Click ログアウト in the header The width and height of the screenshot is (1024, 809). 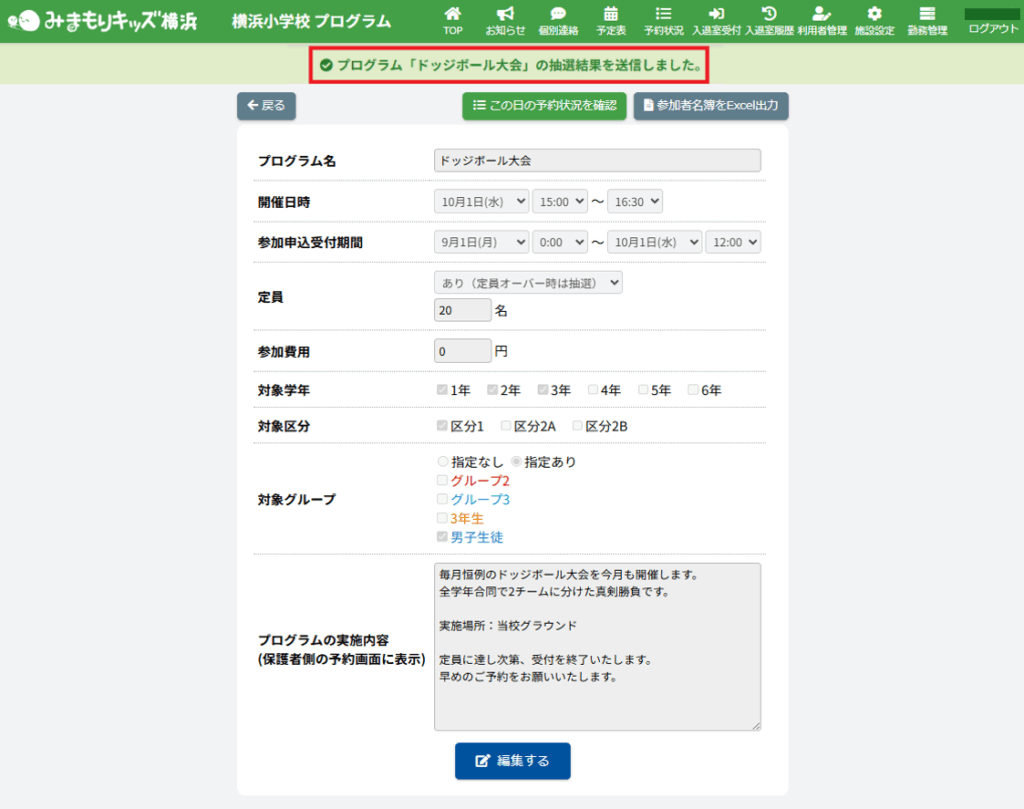(993, 29)
